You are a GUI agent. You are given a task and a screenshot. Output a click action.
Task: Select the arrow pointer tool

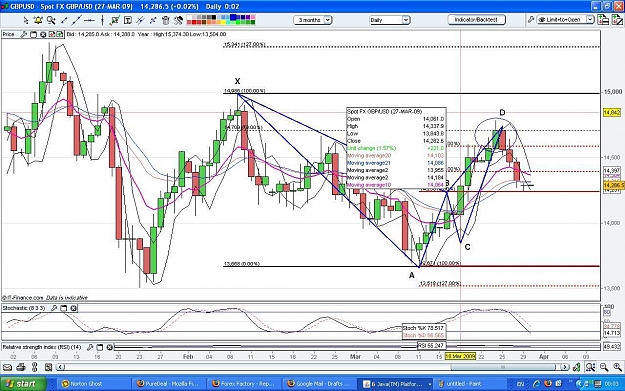pyautogui.click(x=26, y=20)
